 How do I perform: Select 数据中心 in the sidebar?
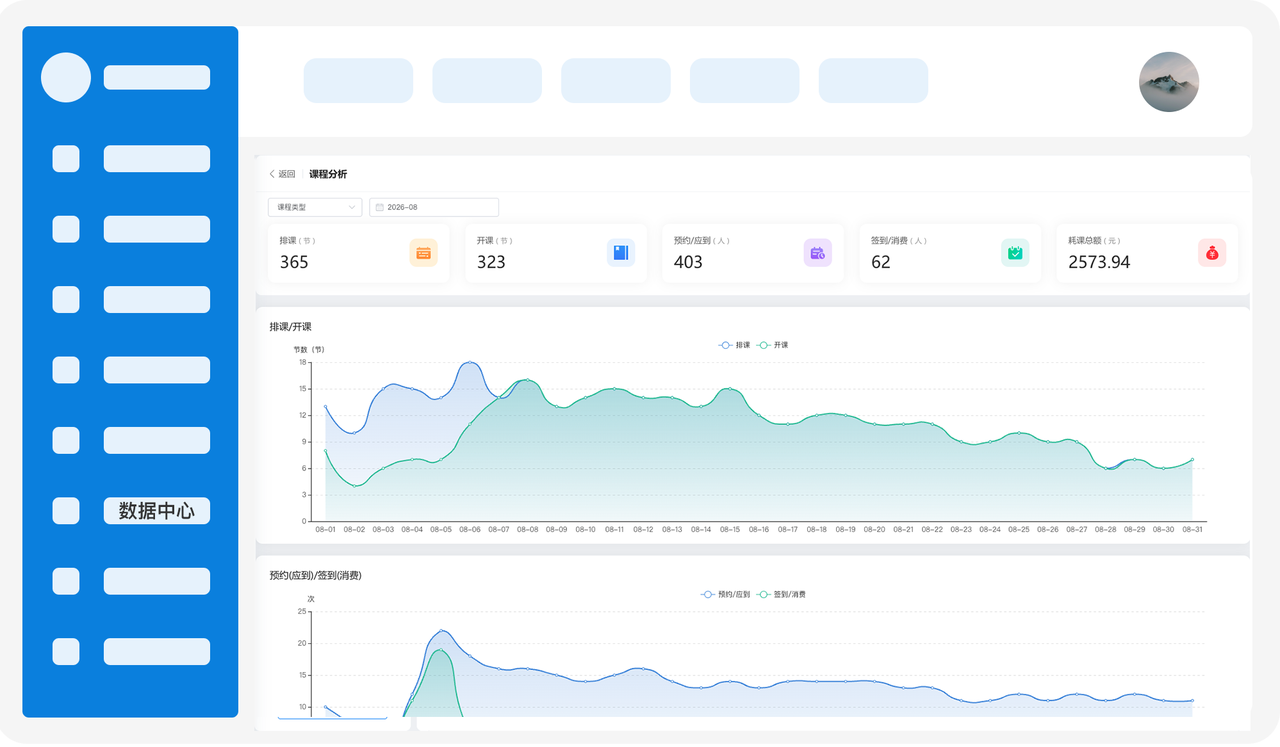(157, 511)
